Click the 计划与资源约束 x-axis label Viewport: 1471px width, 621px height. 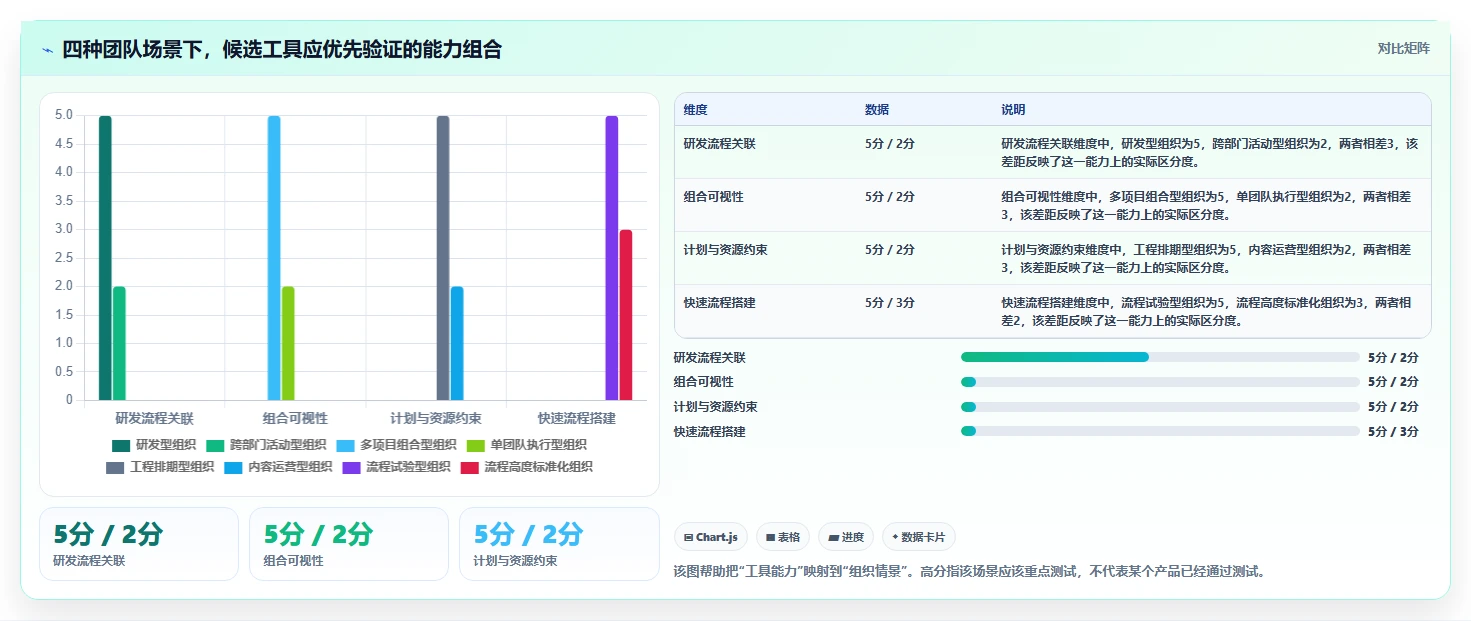click(436, 418)
